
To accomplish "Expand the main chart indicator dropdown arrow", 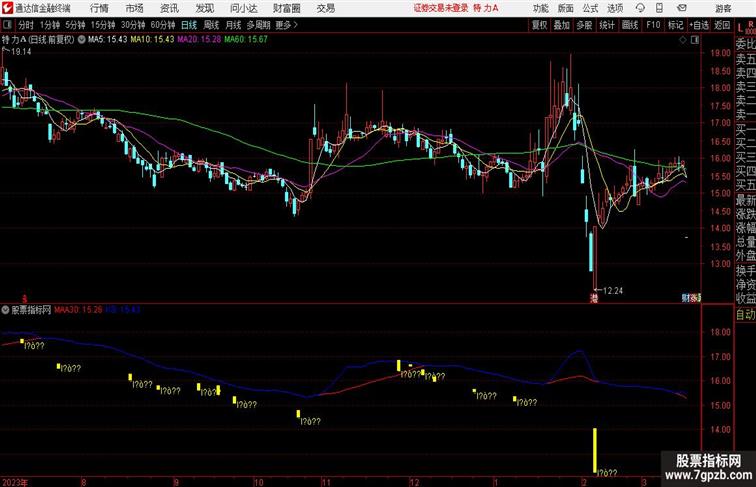I will pyautogui.click(x=81, y=40).
